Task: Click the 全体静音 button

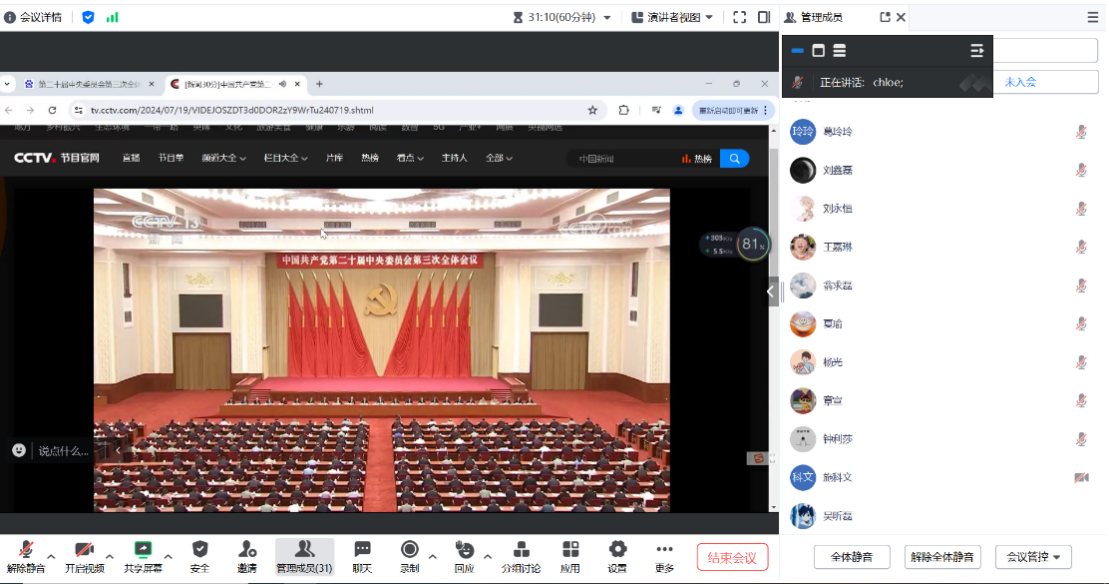Action: click(852, 557)
